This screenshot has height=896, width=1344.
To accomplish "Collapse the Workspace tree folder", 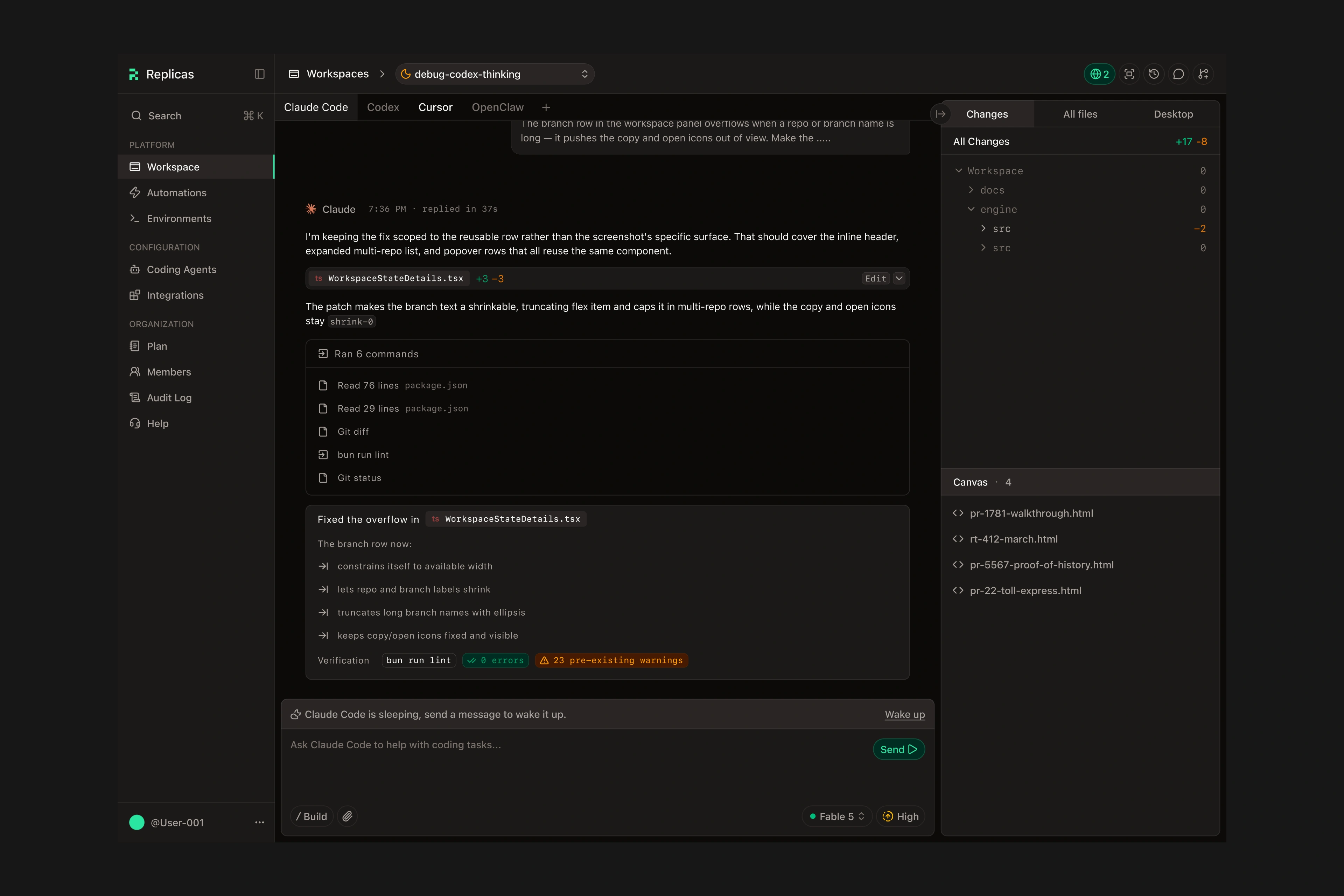I will point(959,170).
